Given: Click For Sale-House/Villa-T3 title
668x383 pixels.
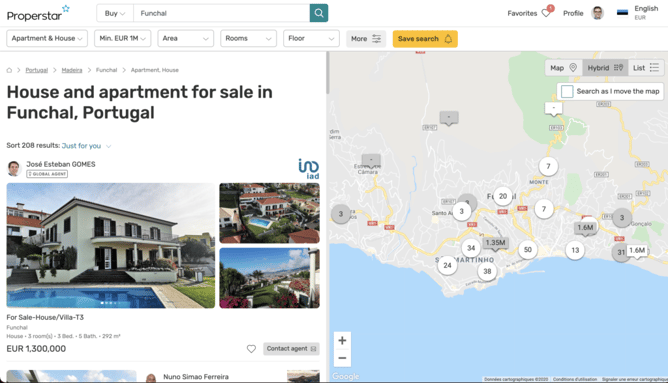Looking at the screenshot, I should (x=45, y=317).
